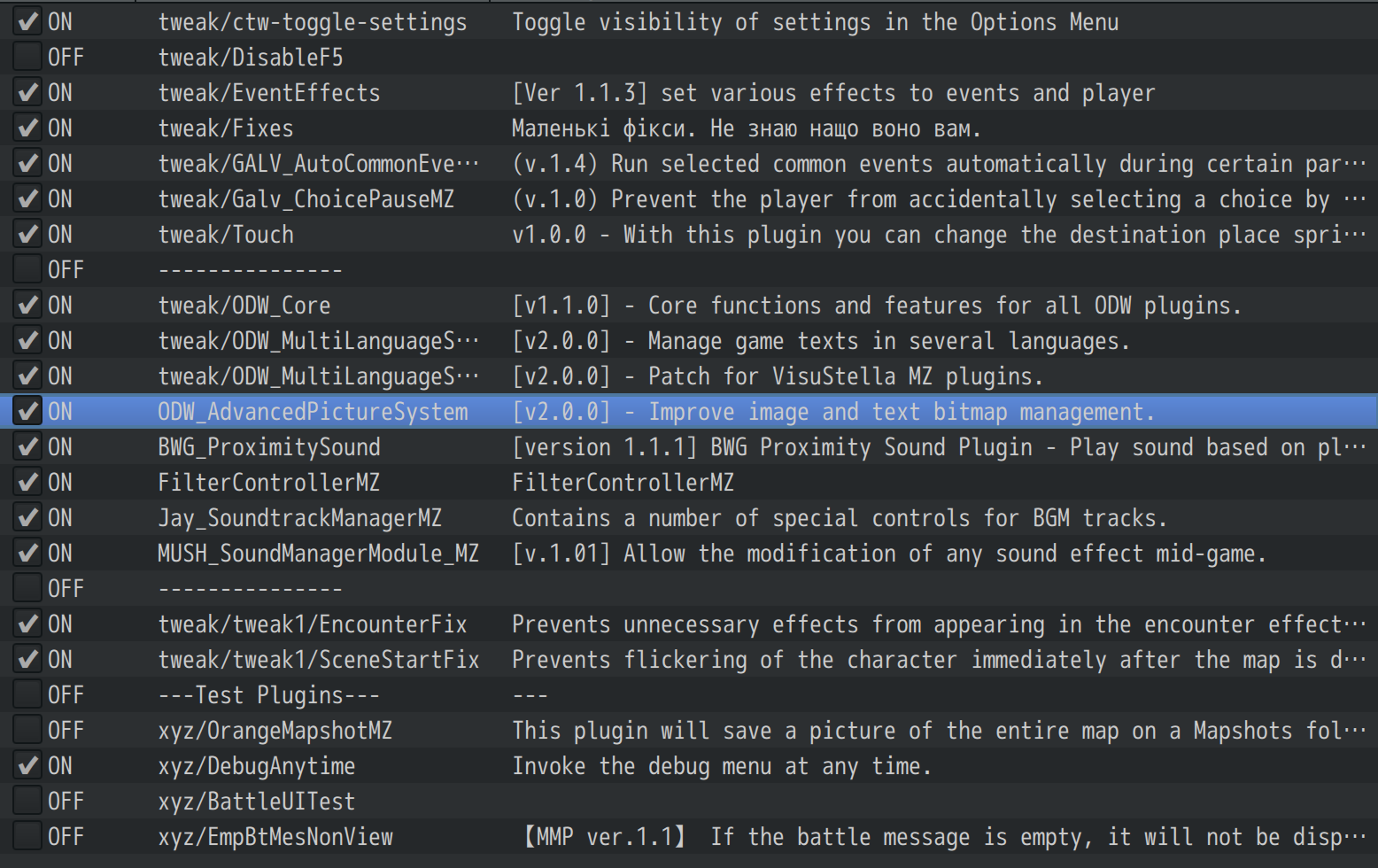Enable the tweak/DisableF5 plugin checkbox
The width and height of the screenshot is (1378, 868).
(x=27, y=57)
